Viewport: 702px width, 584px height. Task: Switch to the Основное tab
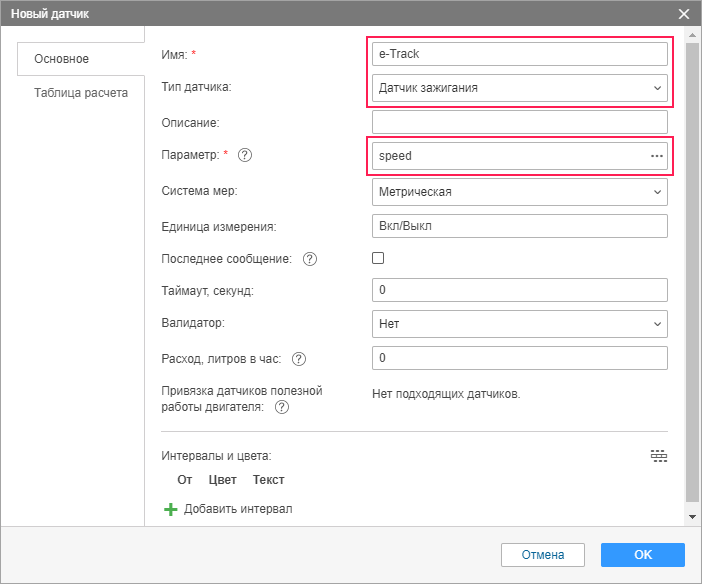coord(62,59)
